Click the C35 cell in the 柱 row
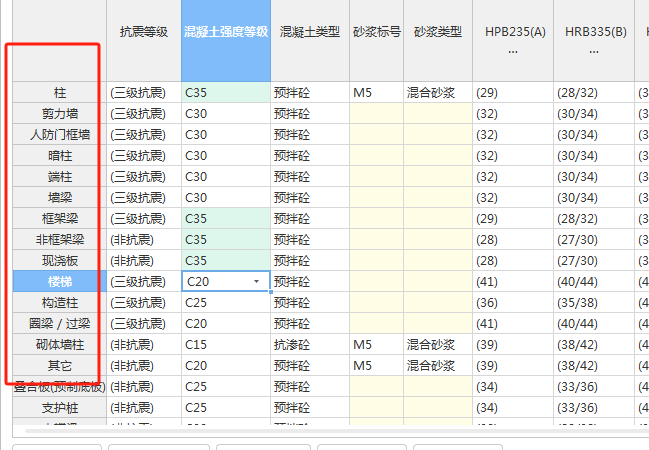 [226, 92]
